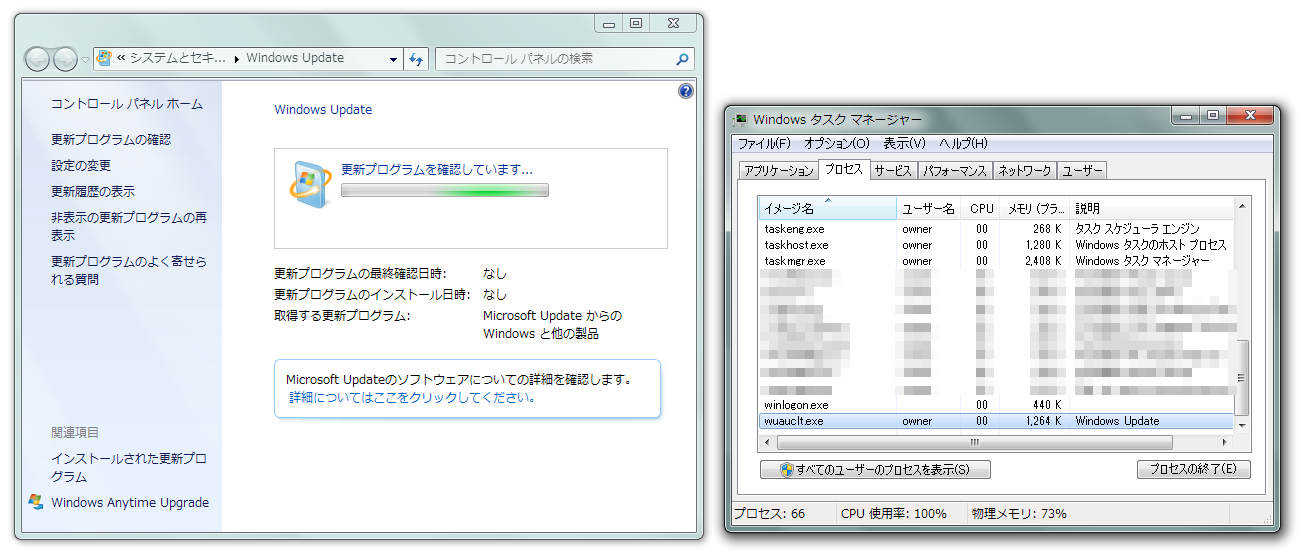1301x557 pixels.
Task: Click process list scroll up arrow
Action: [x=1242, y=206]
